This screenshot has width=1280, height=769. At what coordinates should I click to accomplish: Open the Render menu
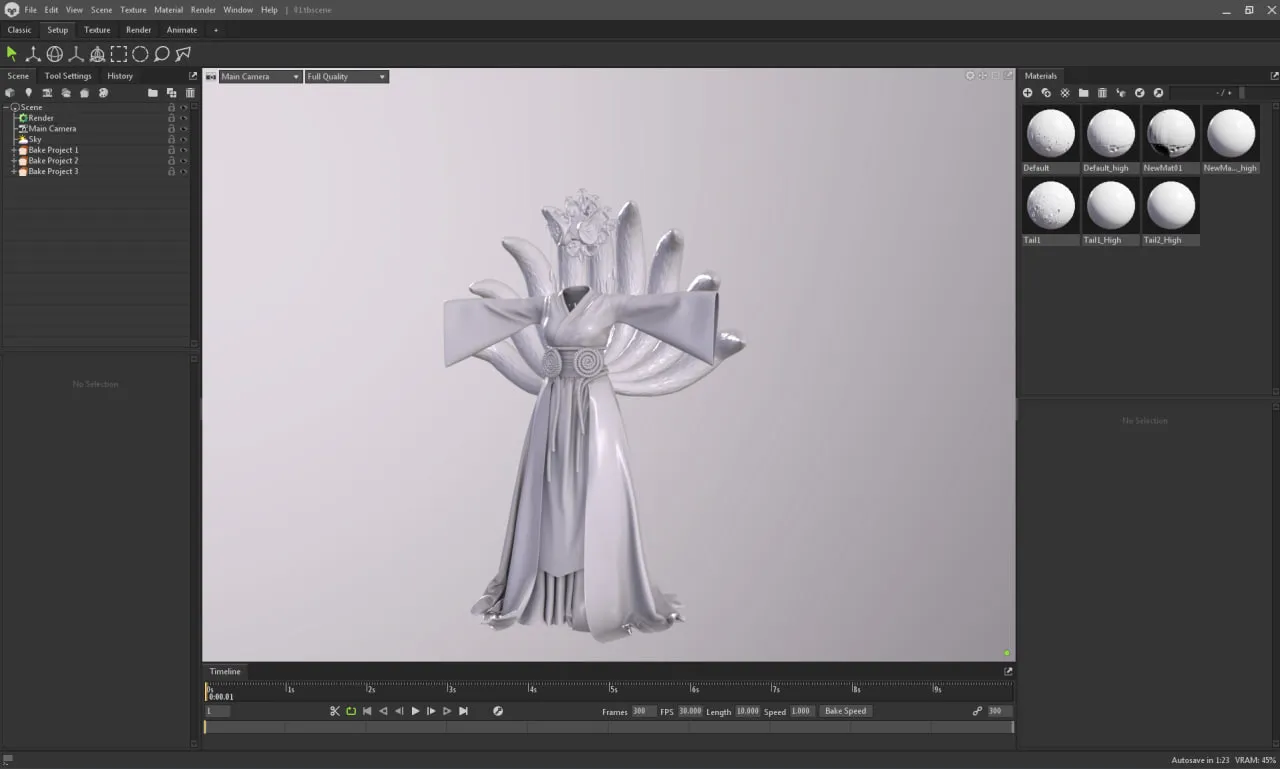203,10
